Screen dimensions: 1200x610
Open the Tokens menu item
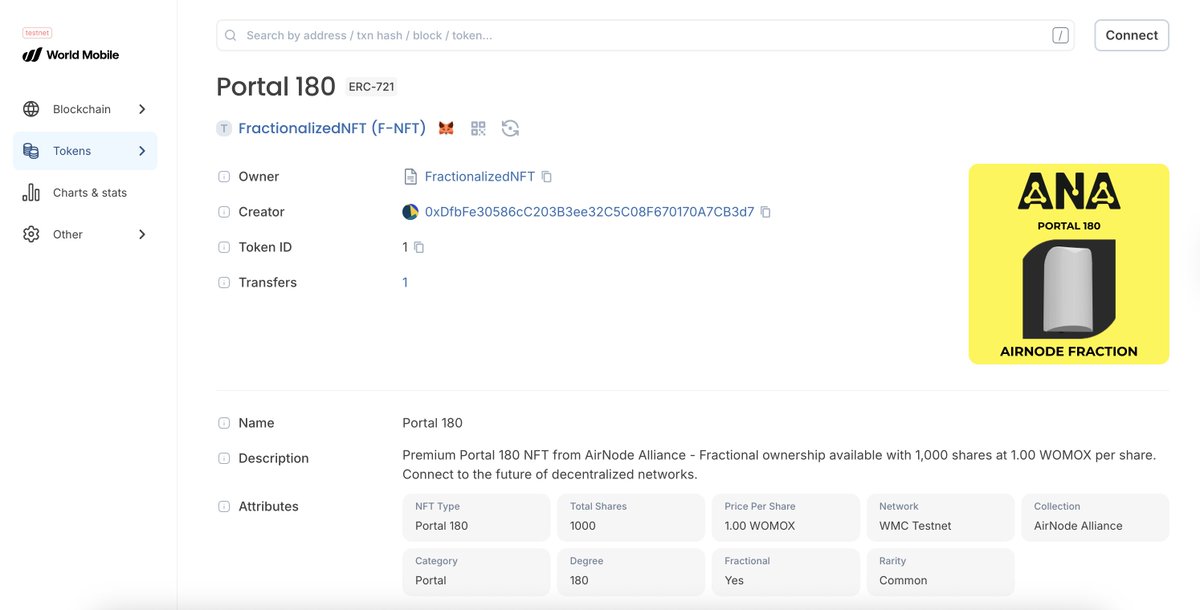85,151
